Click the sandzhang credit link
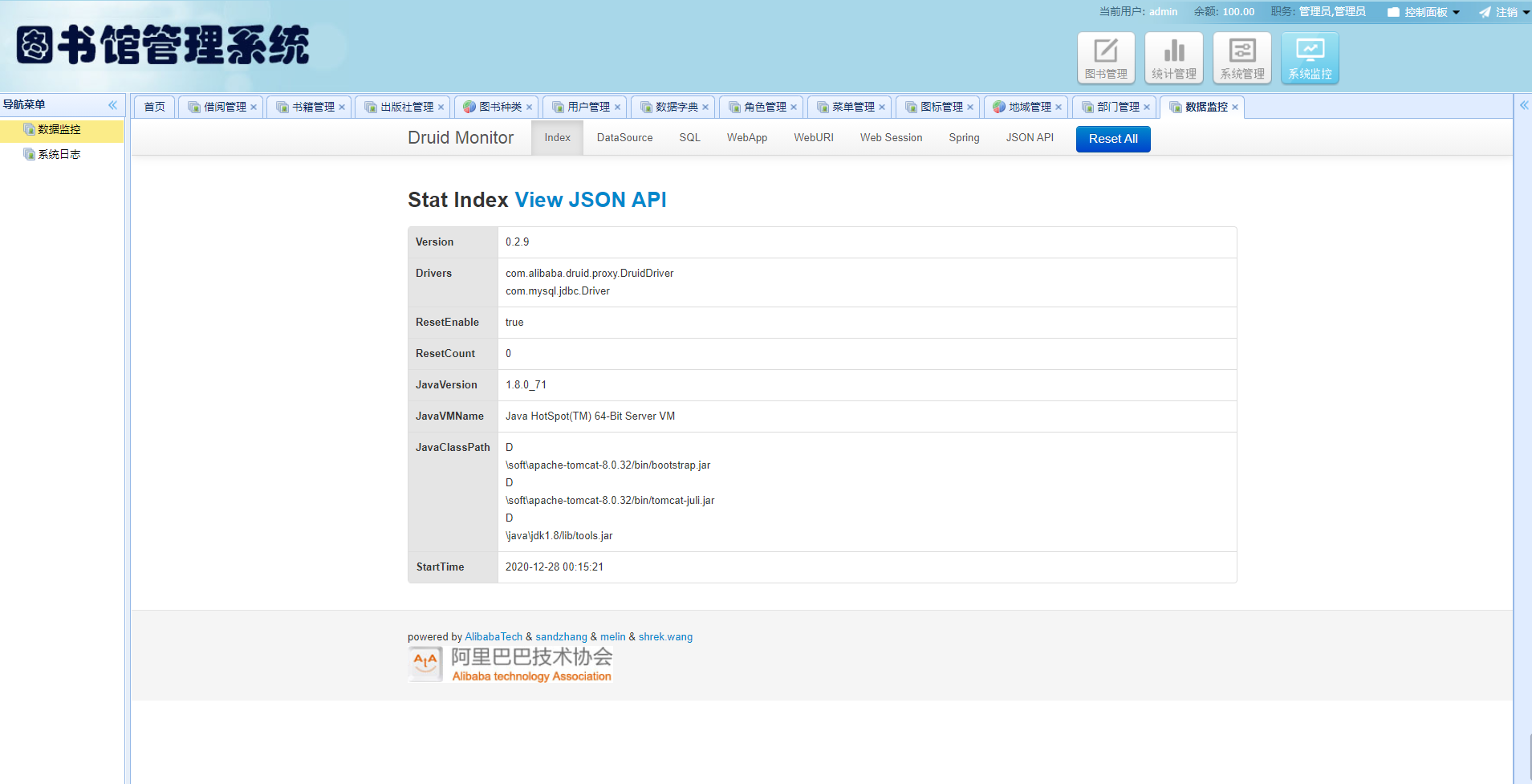The height and width of the screenshot is (784, 1532). [561, 636]
